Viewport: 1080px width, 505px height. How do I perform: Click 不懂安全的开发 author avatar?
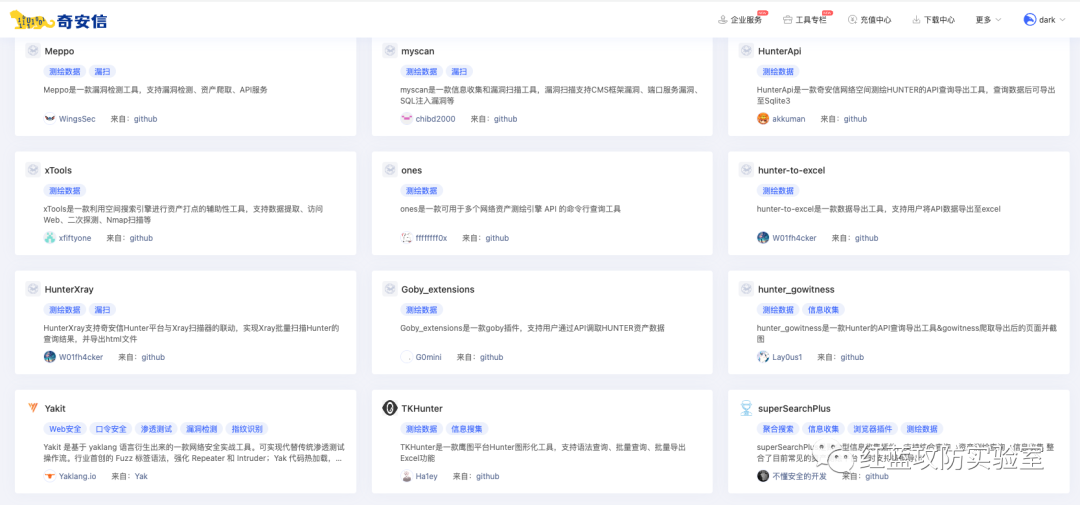tap(763, 476)
